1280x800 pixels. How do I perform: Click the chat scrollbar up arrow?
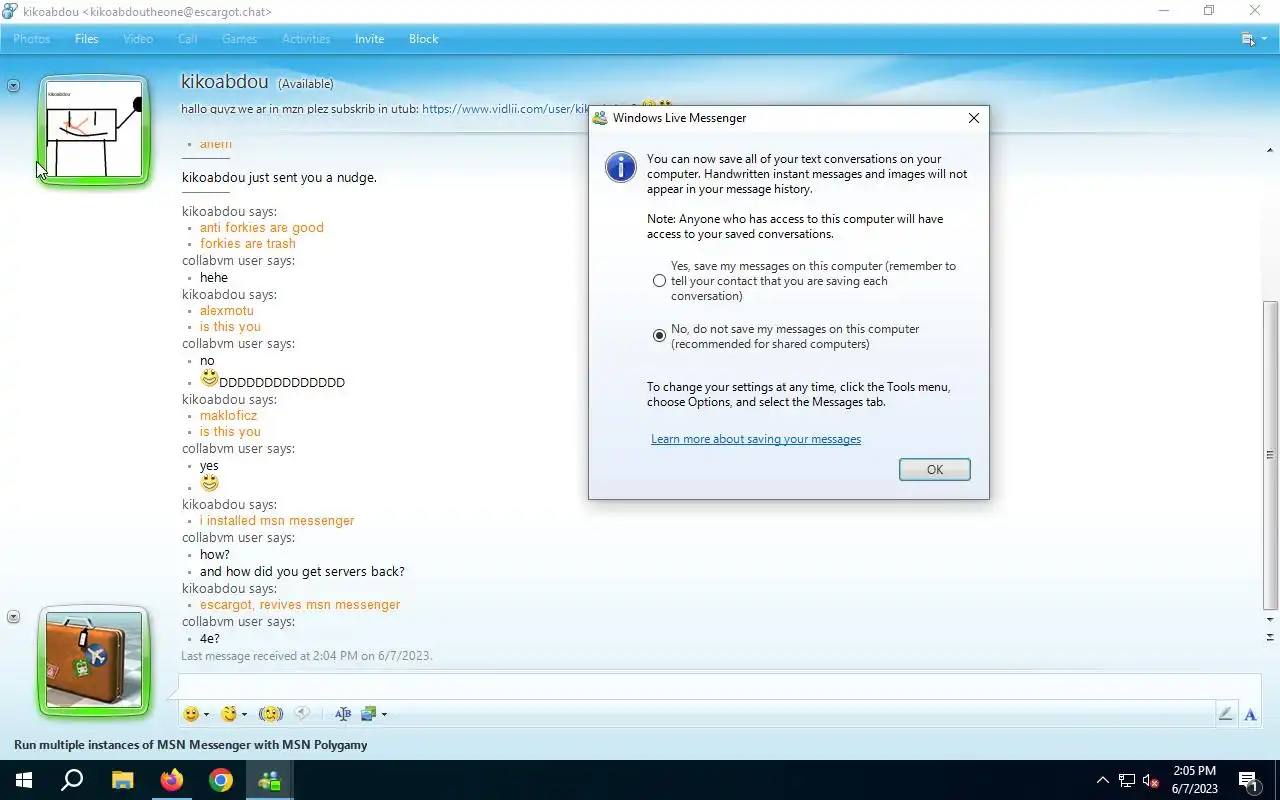(x=1271, y=148)
